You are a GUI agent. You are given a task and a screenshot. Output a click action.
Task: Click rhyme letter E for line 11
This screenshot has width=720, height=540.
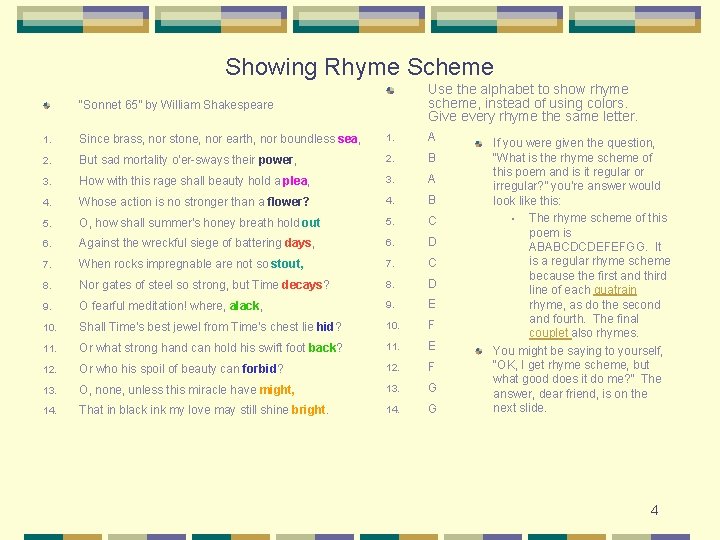(432, 346)
